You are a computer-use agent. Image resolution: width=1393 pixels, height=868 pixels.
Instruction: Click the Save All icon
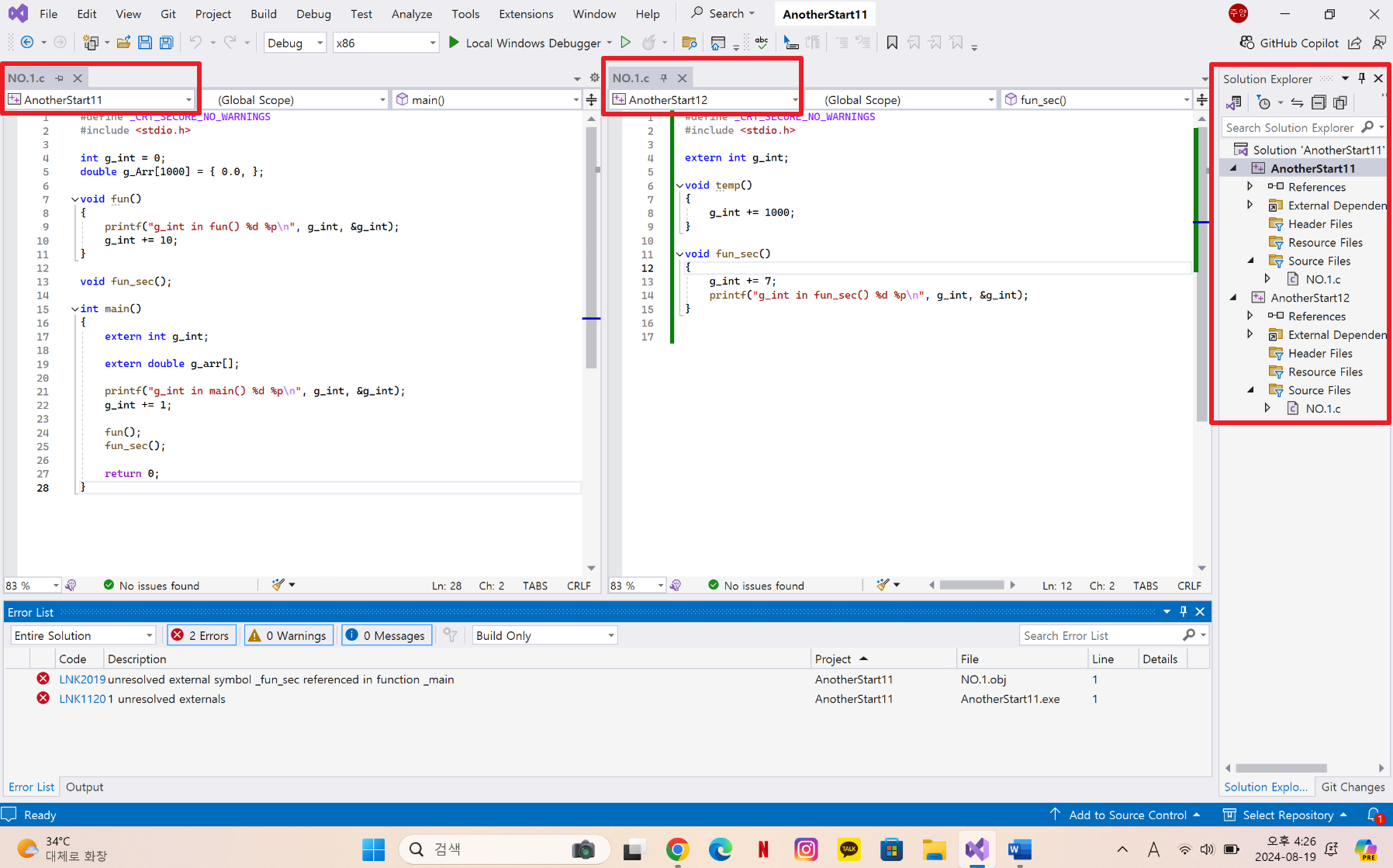(x=166, y=43)
